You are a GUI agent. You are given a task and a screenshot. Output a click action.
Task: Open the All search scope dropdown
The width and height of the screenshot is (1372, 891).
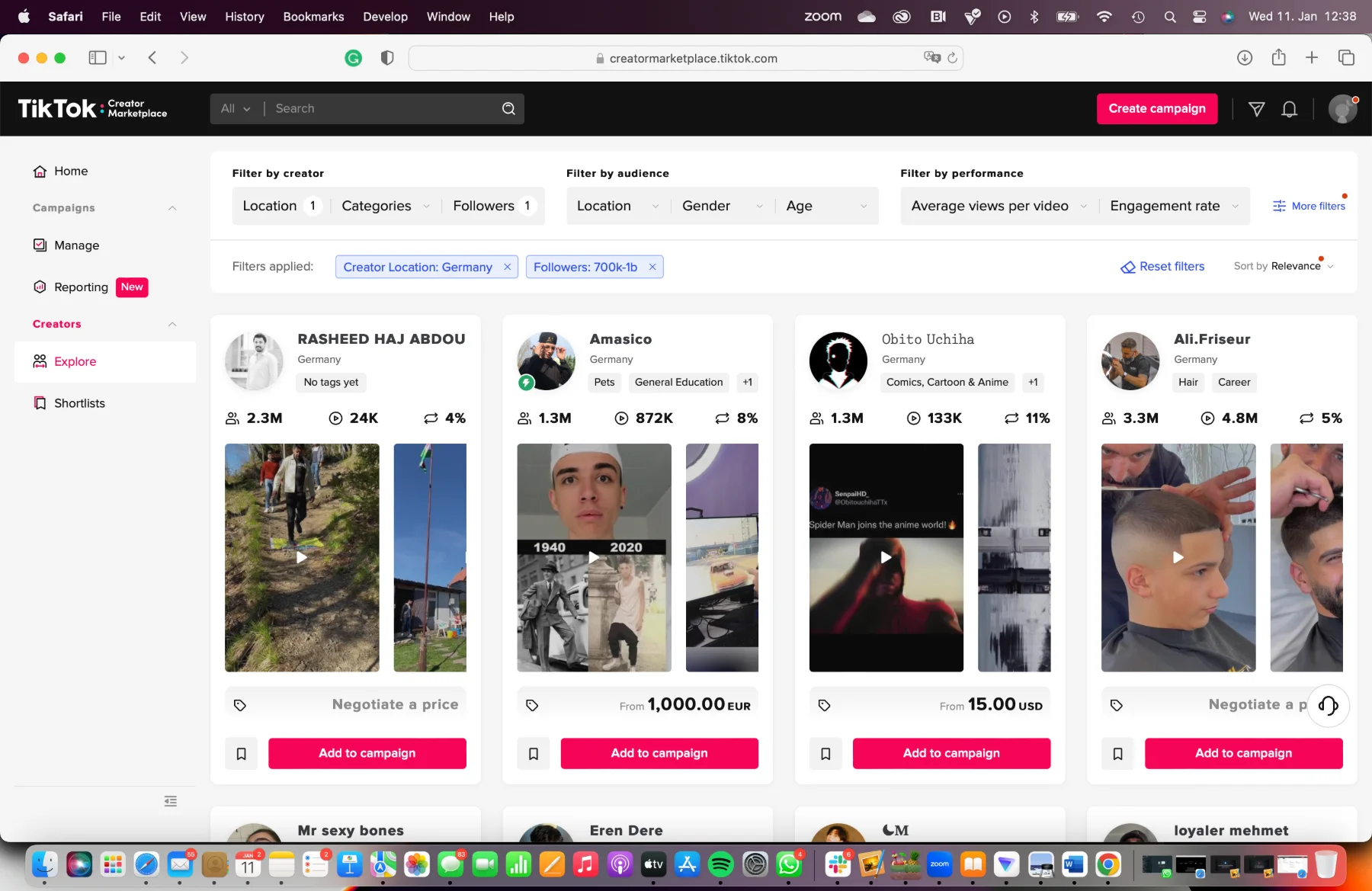point(236,109)
